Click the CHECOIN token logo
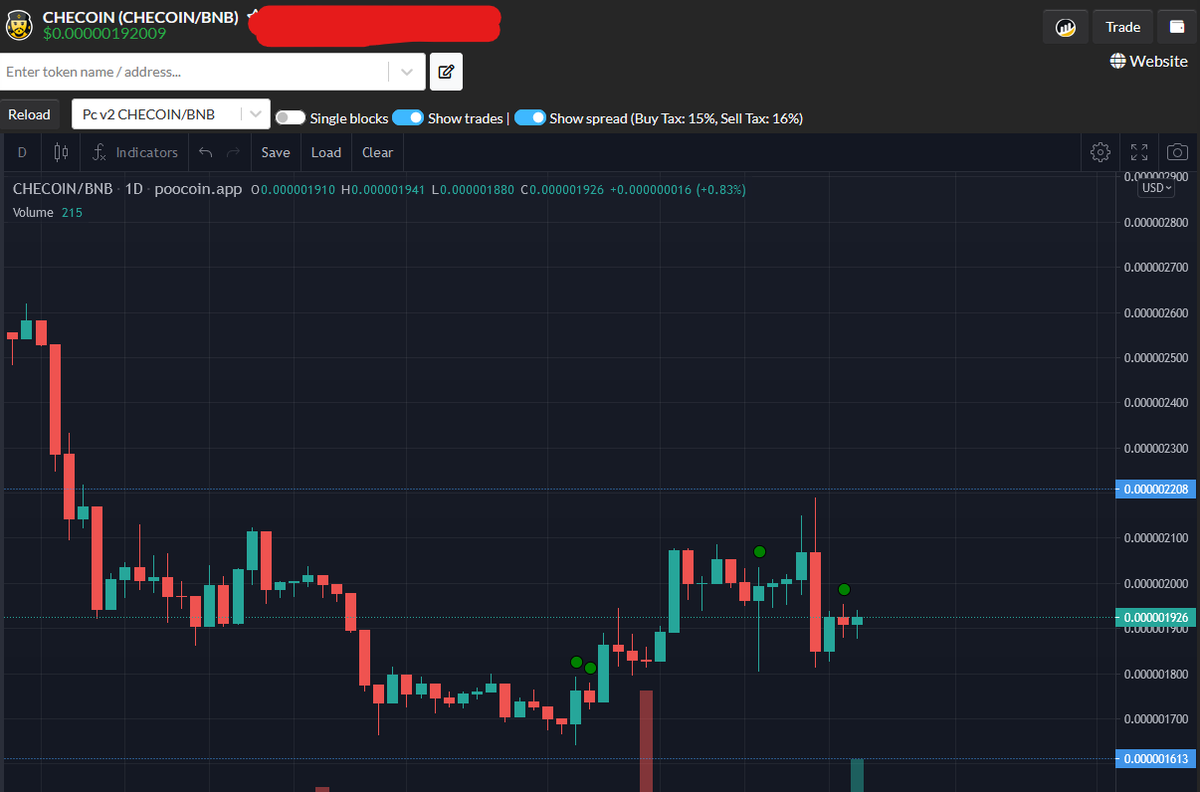 (x=20, y=26)
